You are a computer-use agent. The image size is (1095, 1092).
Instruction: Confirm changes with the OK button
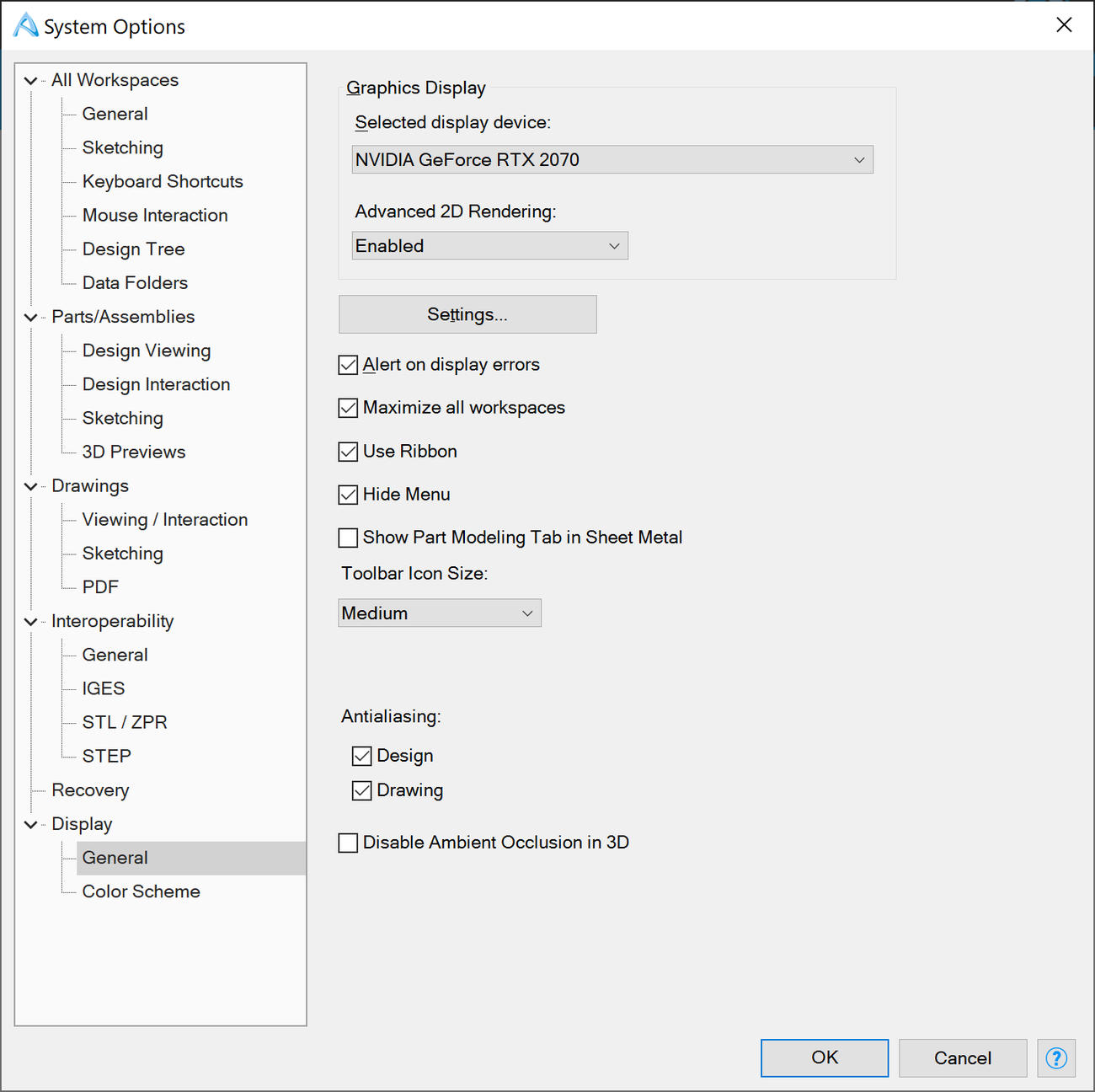point(825,1058)
